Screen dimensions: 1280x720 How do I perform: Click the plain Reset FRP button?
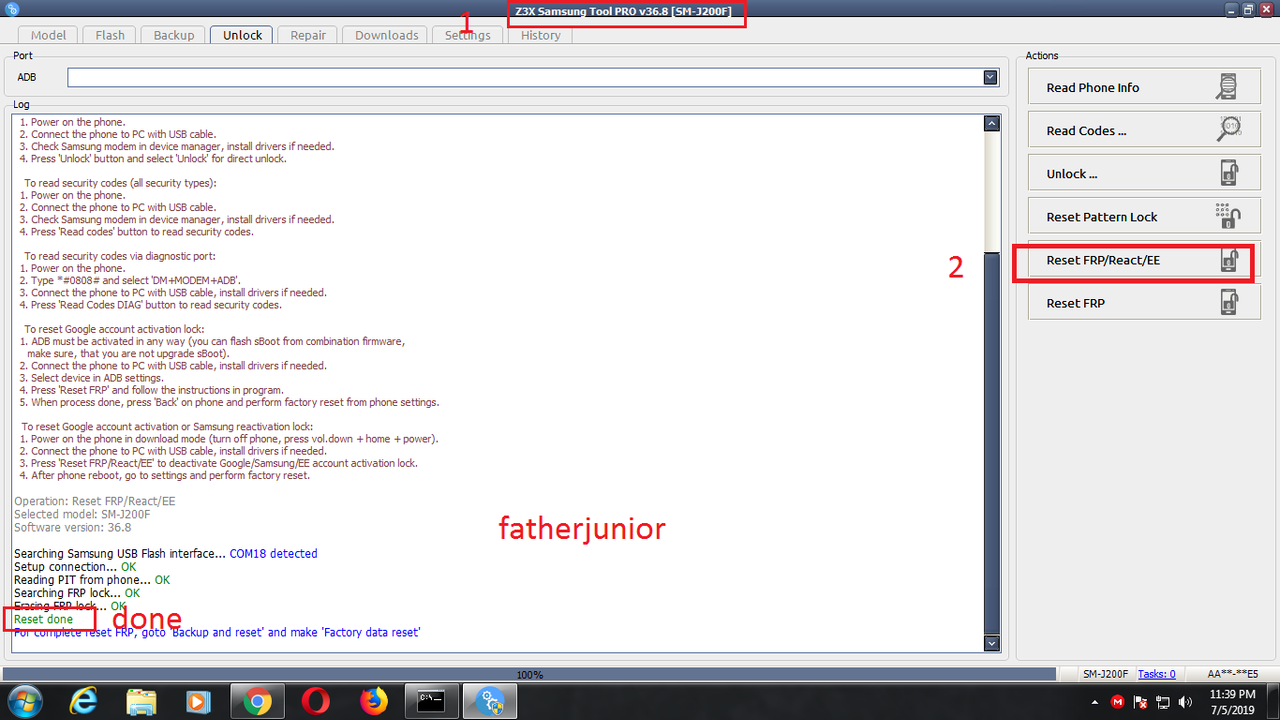(1144, 303)
